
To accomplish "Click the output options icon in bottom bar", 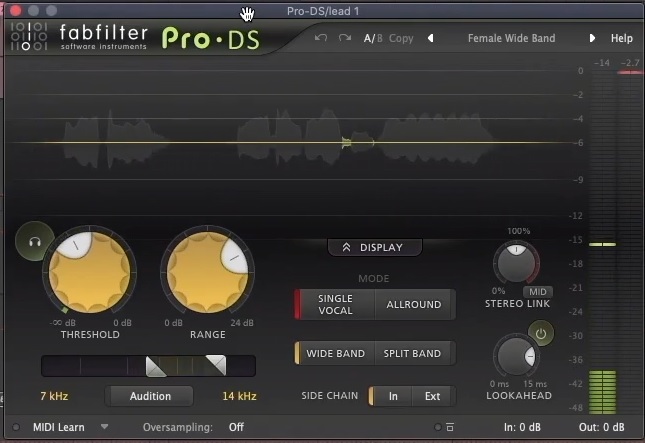I will 450,427.
